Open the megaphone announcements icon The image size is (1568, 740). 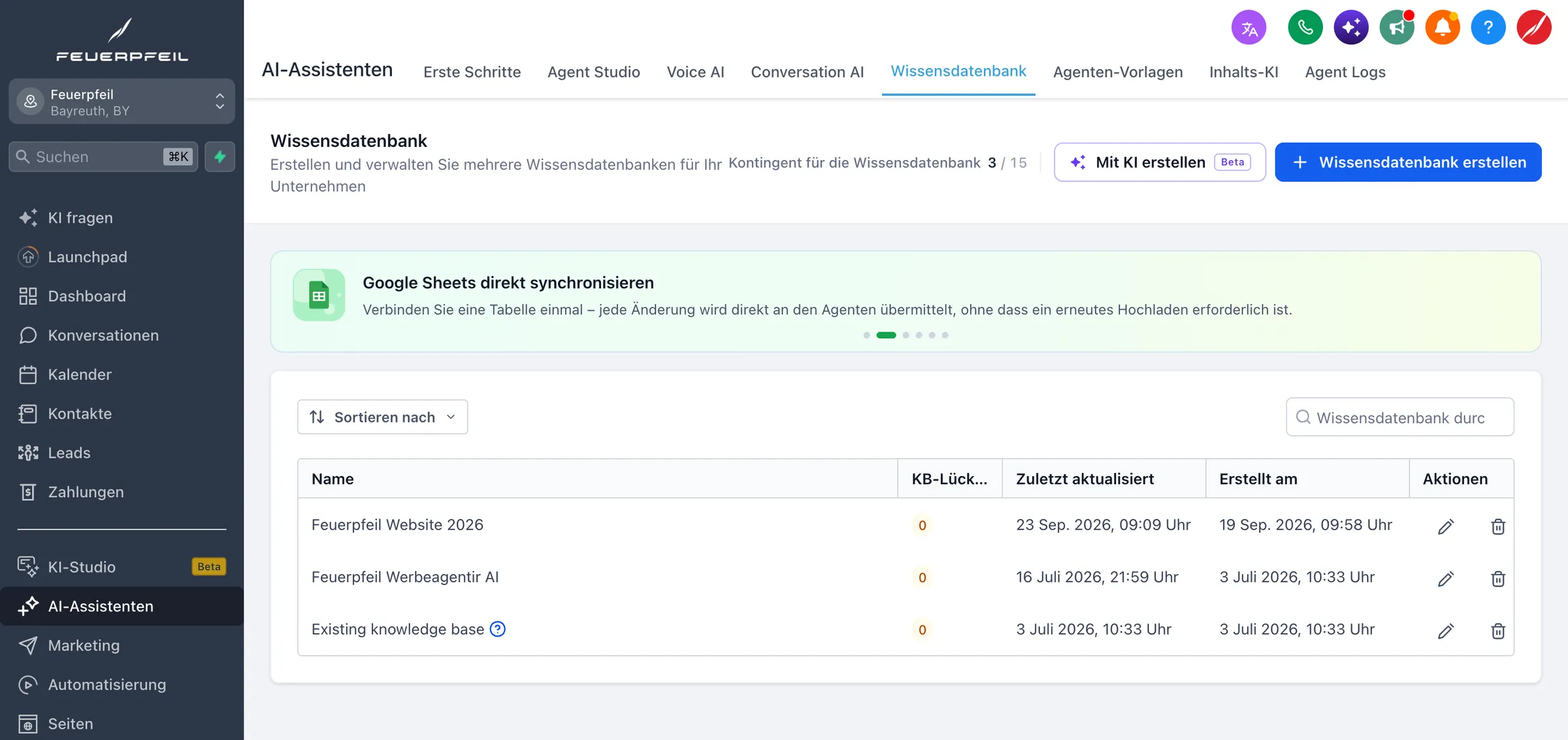point(1397,27)
